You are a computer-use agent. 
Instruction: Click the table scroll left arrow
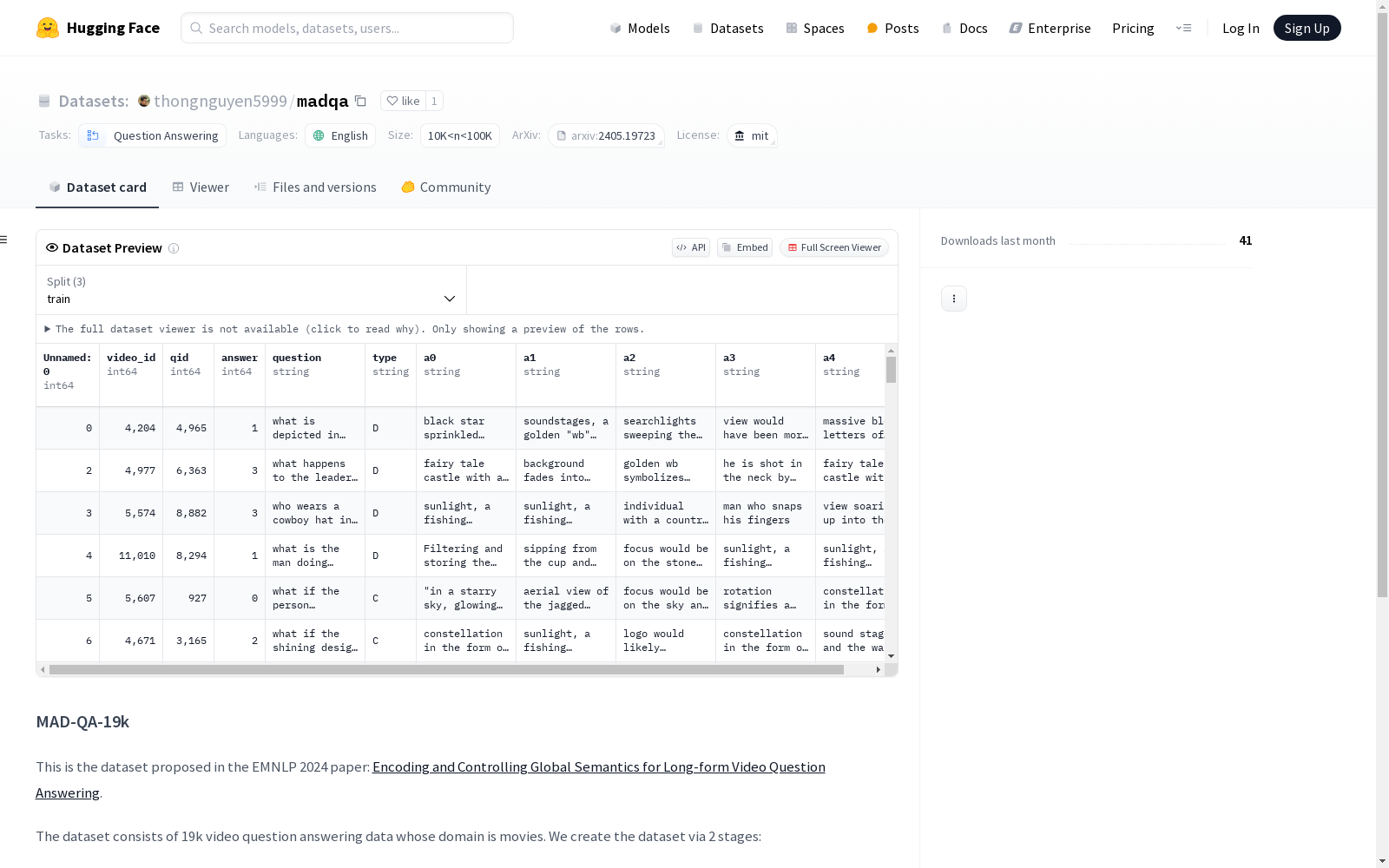[43, 669]
